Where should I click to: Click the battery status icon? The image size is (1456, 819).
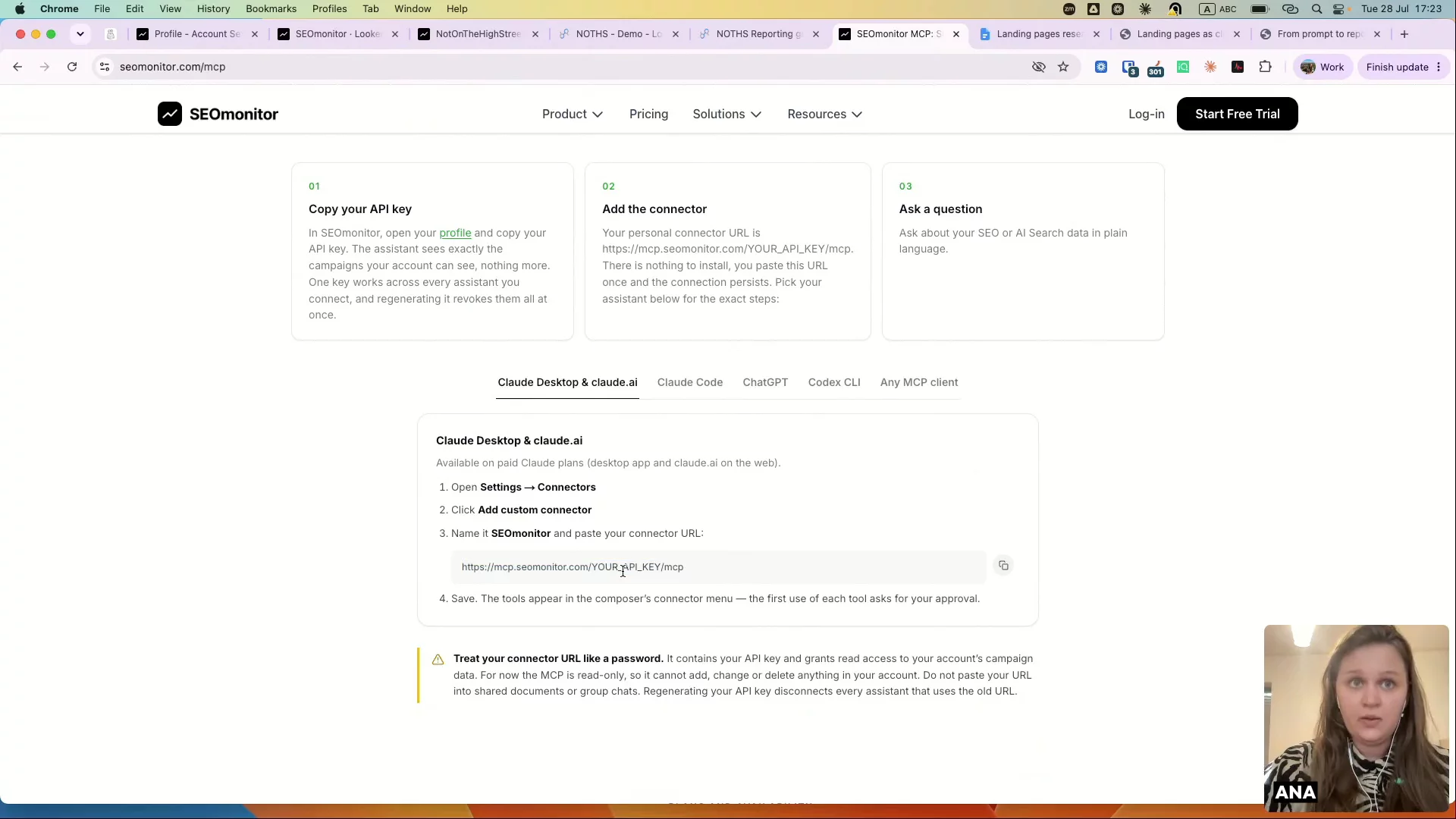(x=1260, y=9)
